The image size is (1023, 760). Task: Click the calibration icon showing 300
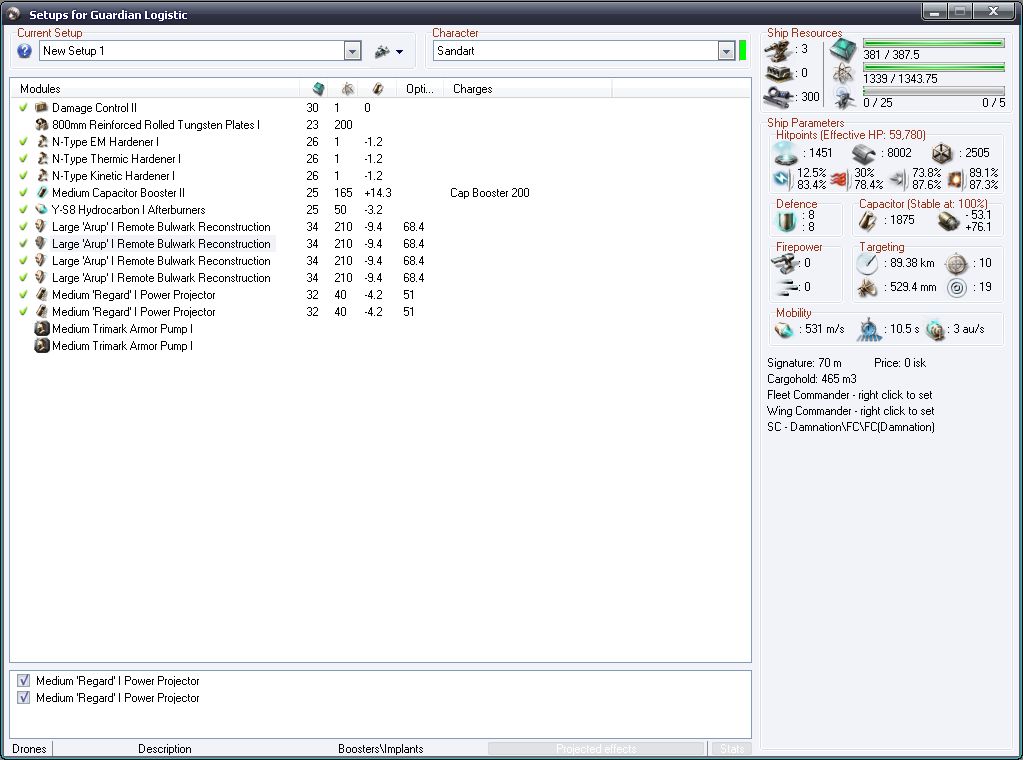(x=778, y=97)
